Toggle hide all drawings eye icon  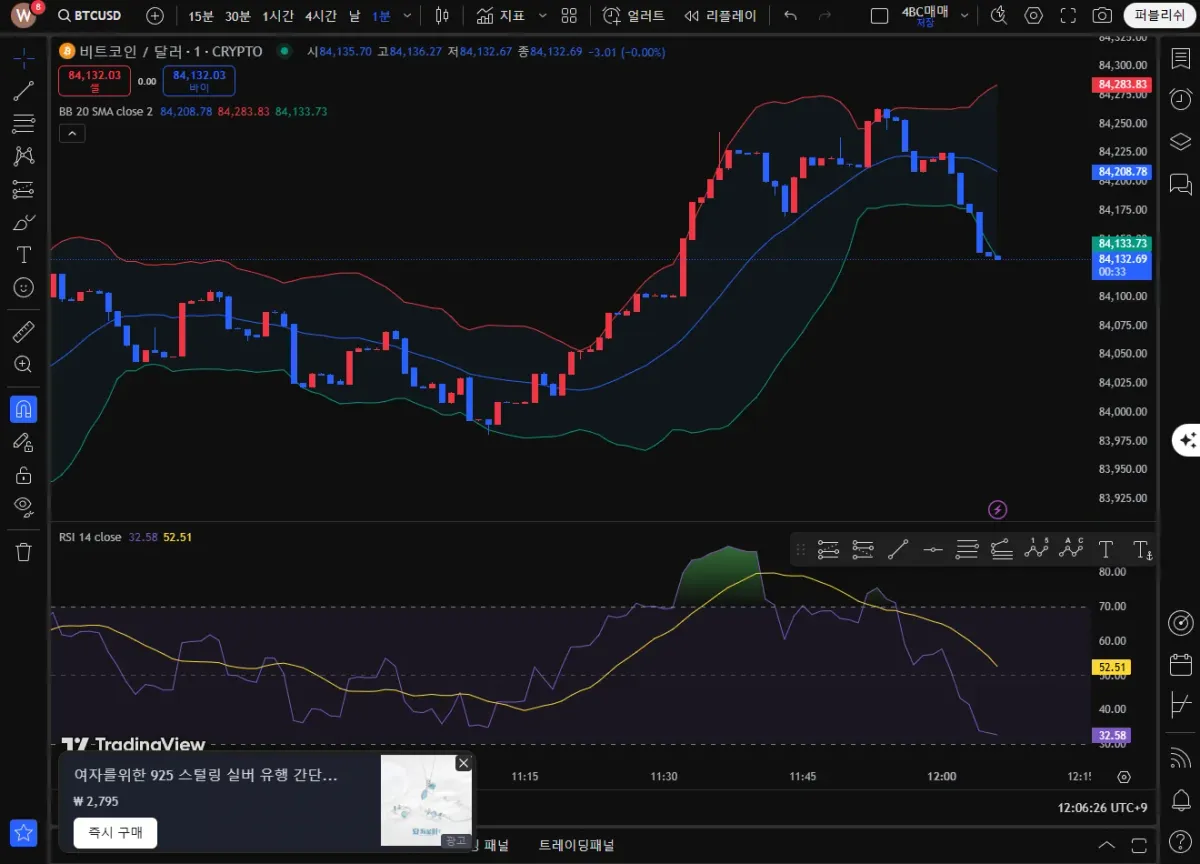tap(24, 507)
